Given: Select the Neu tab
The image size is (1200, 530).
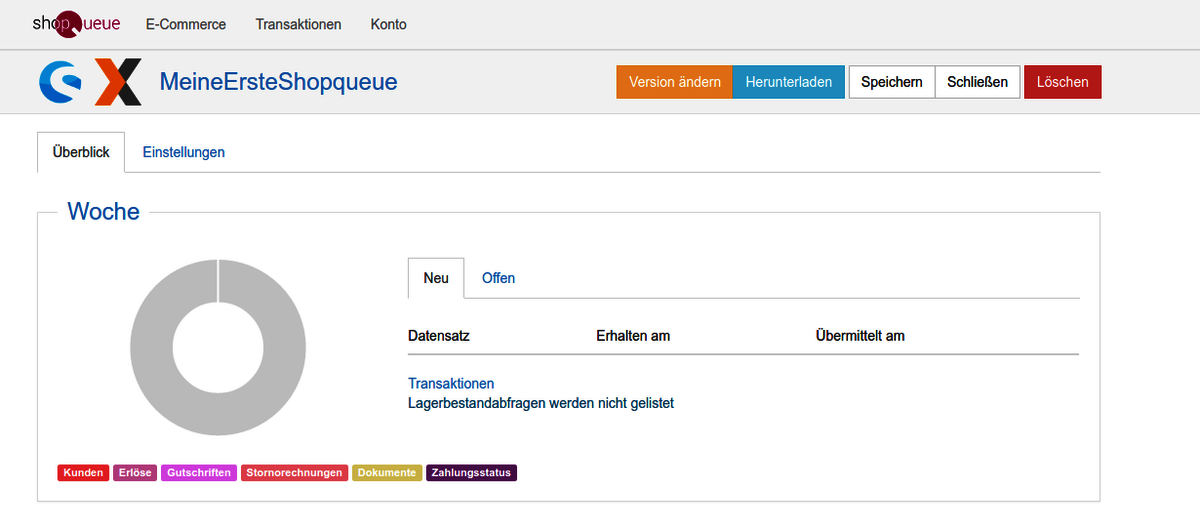Looking at the screenshot, I should (436, 278).
